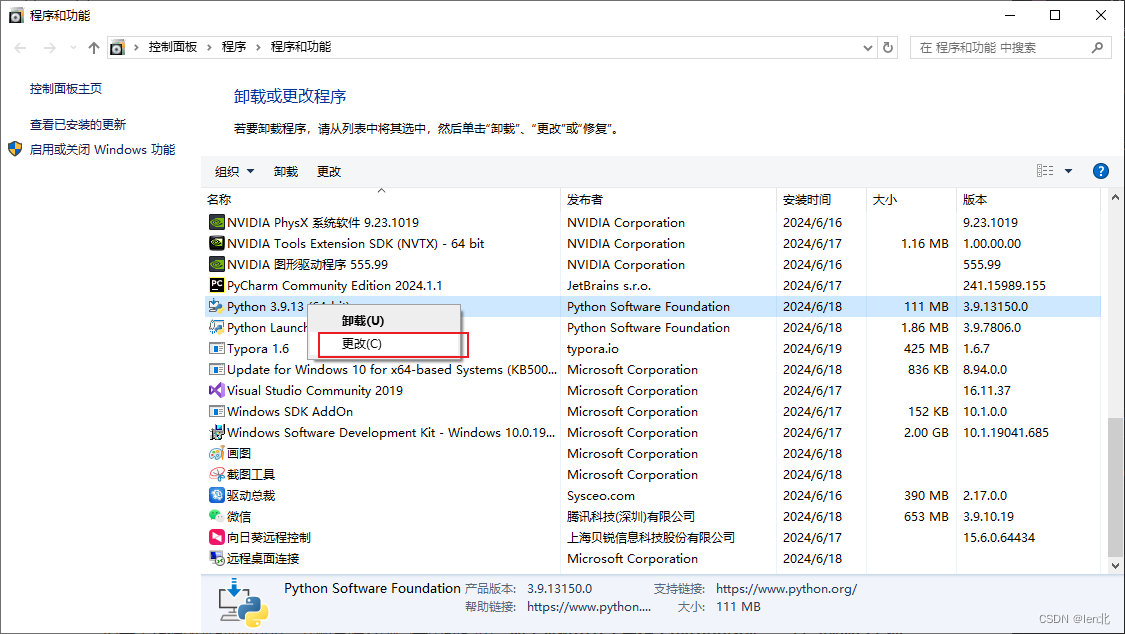Screen dimensions: 1125x634
Task: Click the 驱动总裁 icon
Action: 217,495
